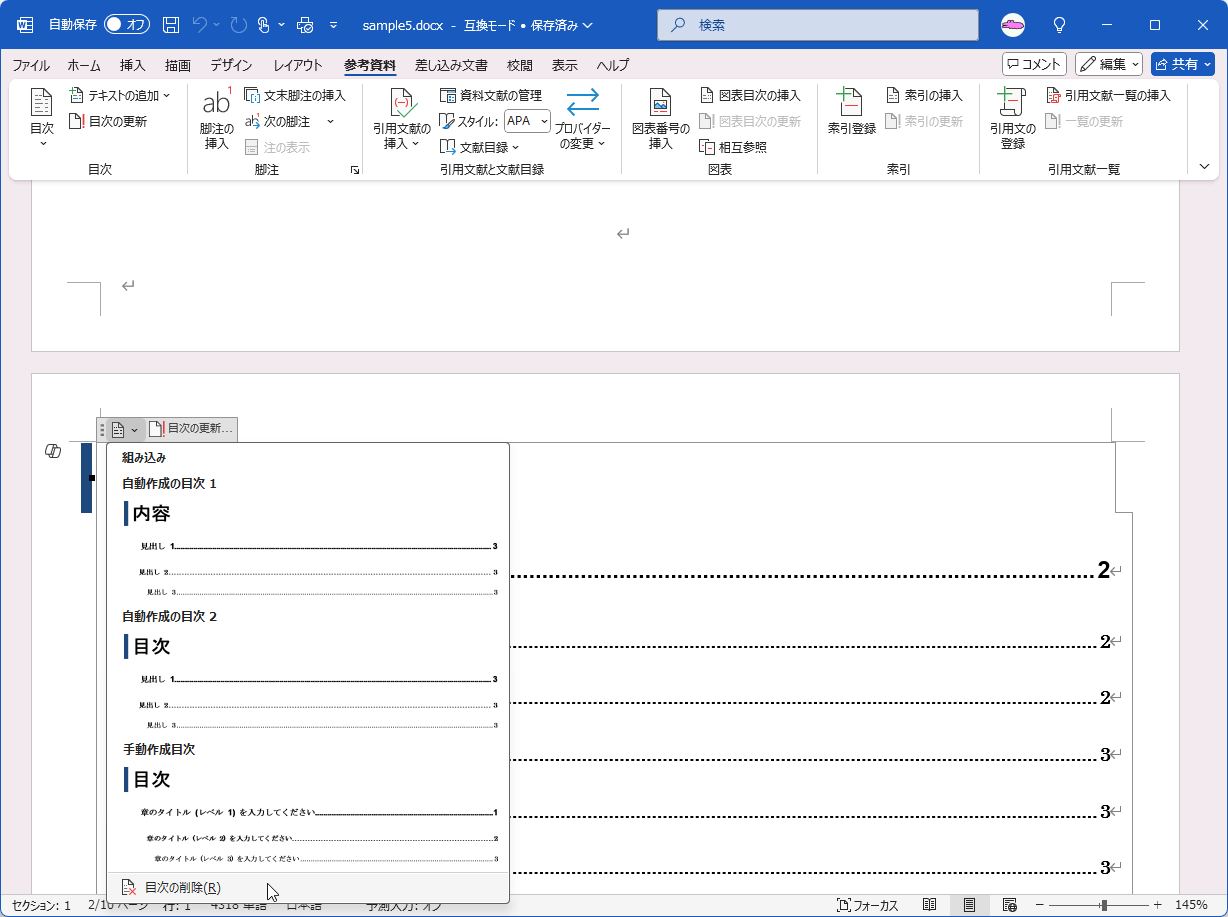The height and width of the screenshot is (917, 1228).
Task: Click 相互参照 cross-reference icon
Action: tap(733, 147)
